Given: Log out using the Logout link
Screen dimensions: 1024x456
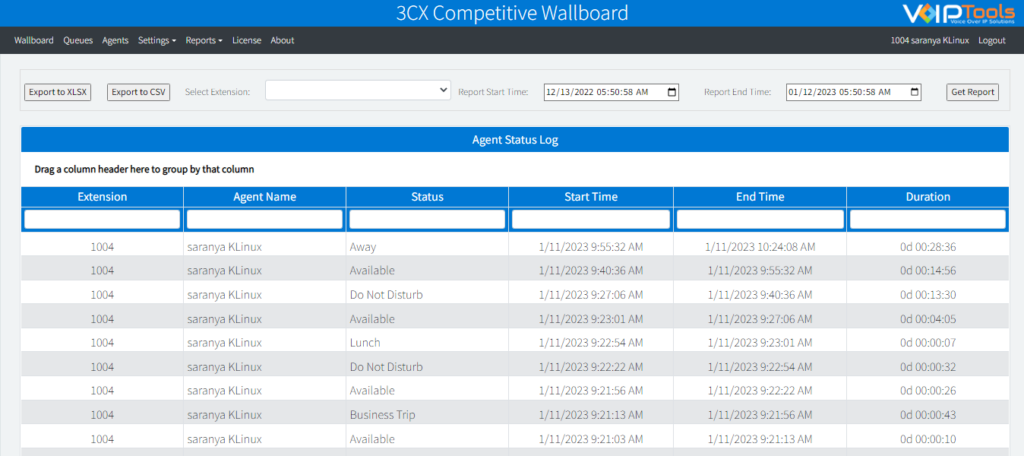Looking at the screenshot, I should 991,41.
